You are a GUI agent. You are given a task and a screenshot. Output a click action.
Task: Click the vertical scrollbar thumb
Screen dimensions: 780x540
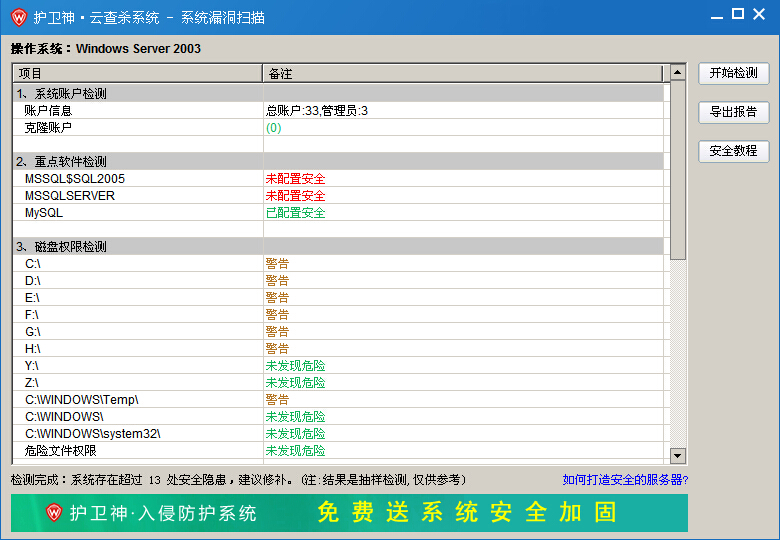tap(678, 170)
